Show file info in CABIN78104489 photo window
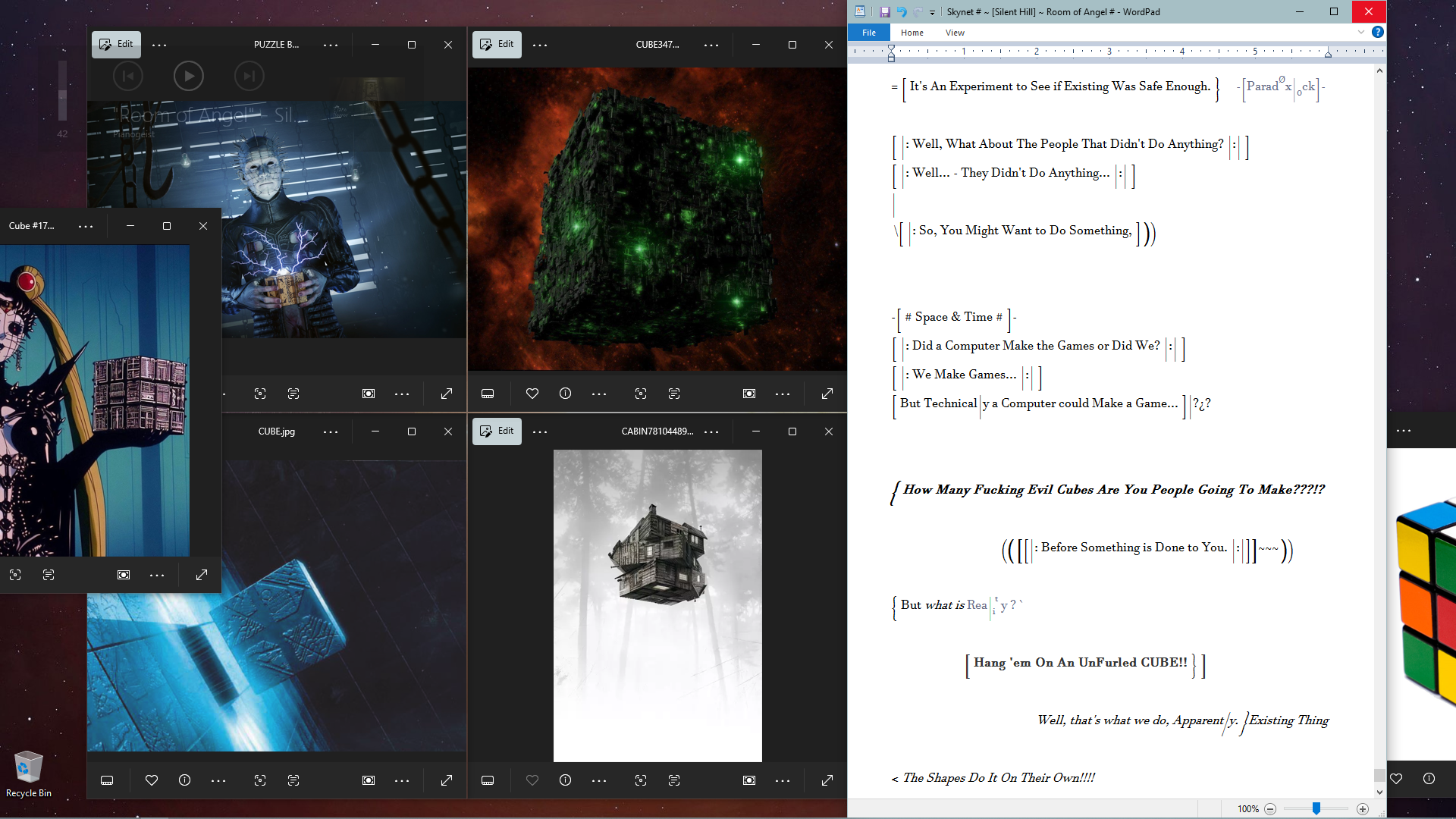The image size is (1456, 819). pos(565,780)
